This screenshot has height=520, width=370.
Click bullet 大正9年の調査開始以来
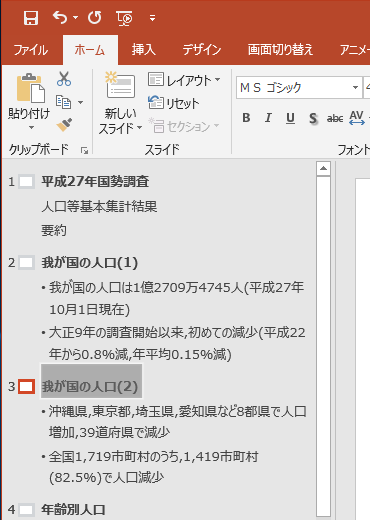[x=177, y=343]
